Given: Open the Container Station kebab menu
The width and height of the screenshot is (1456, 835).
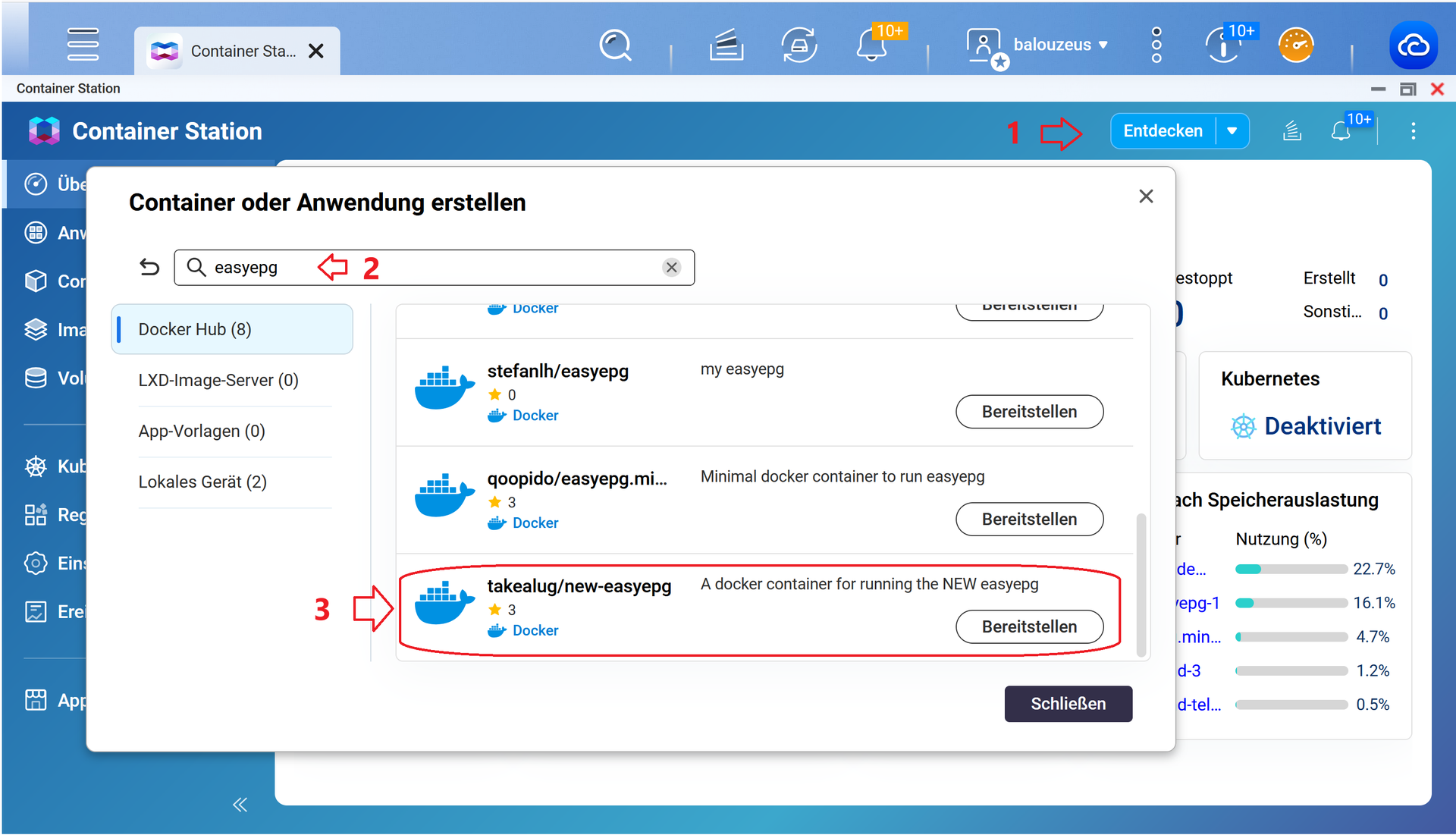Looking at the screenshot, I should tap(1413, 131).
